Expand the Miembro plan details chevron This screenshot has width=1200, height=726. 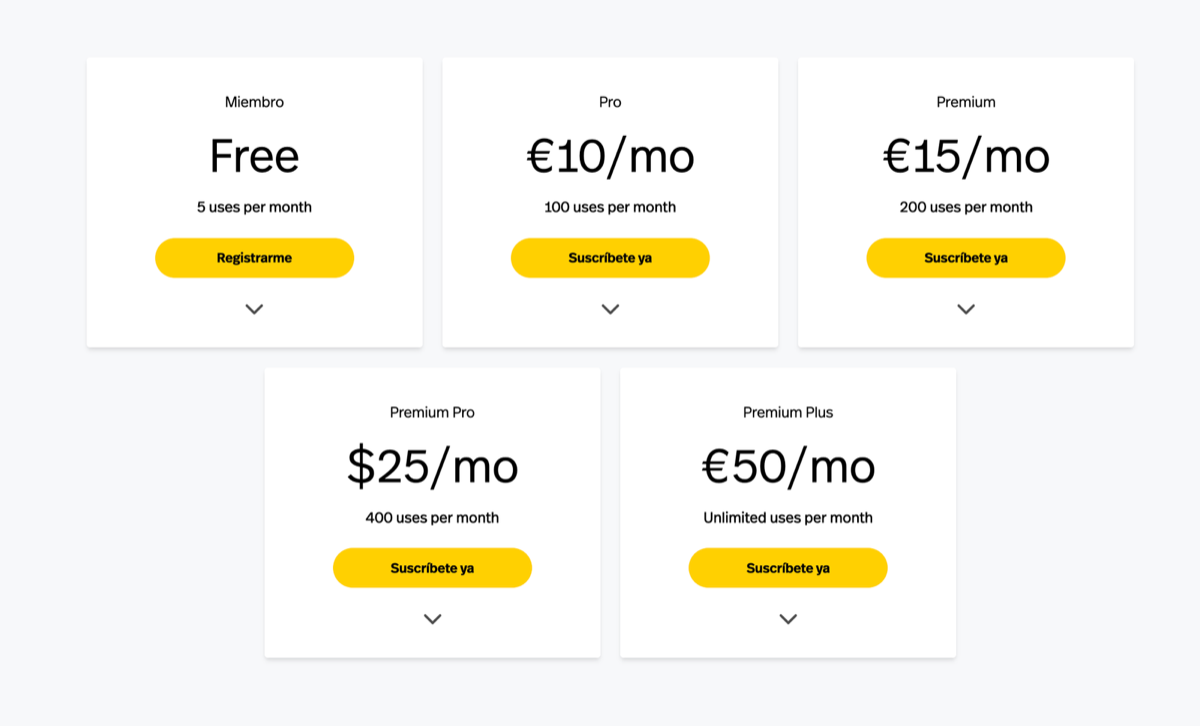[254, 309]
